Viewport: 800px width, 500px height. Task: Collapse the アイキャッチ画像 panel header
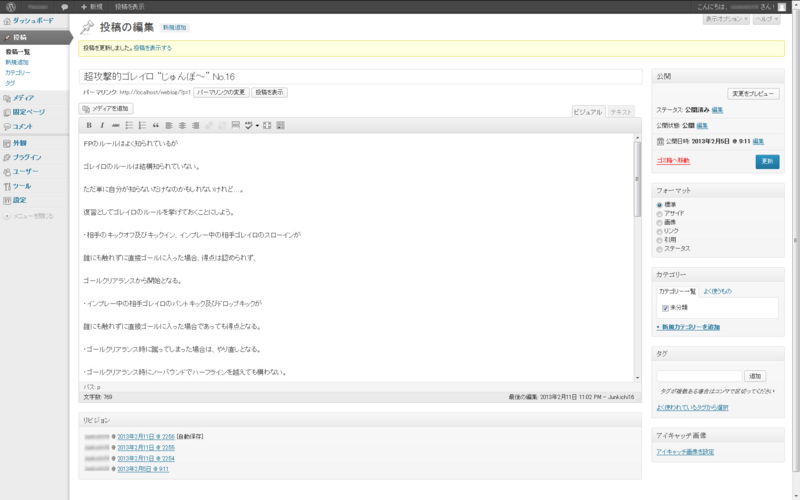click(717, 436)
